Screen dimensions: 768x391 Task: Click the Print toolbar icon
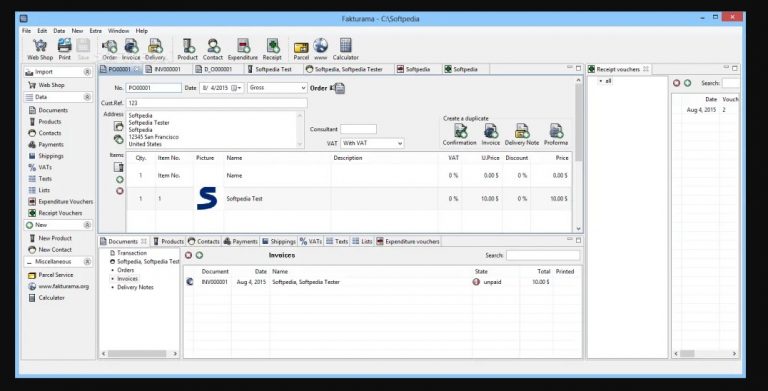[65, 49]
